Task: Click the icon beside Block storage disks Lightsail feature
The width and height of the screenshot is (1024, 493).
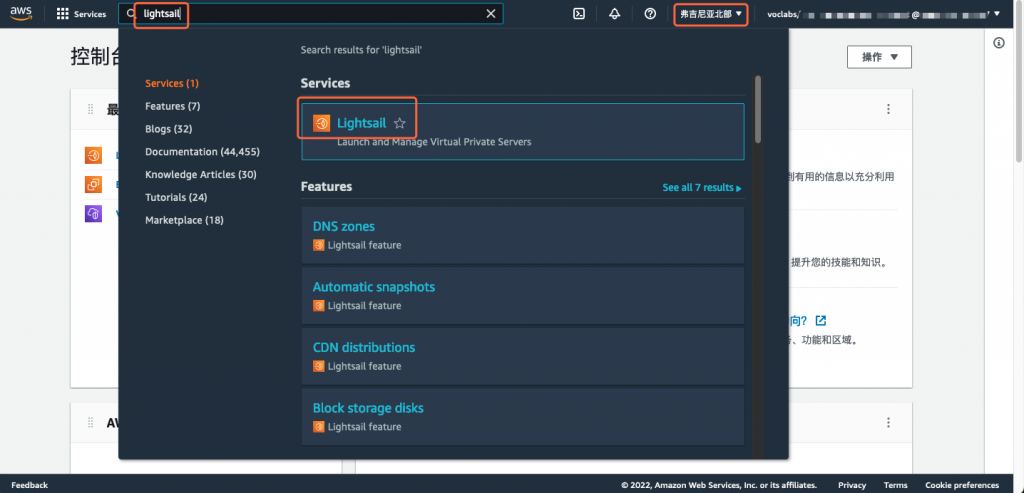Action: 319,427
